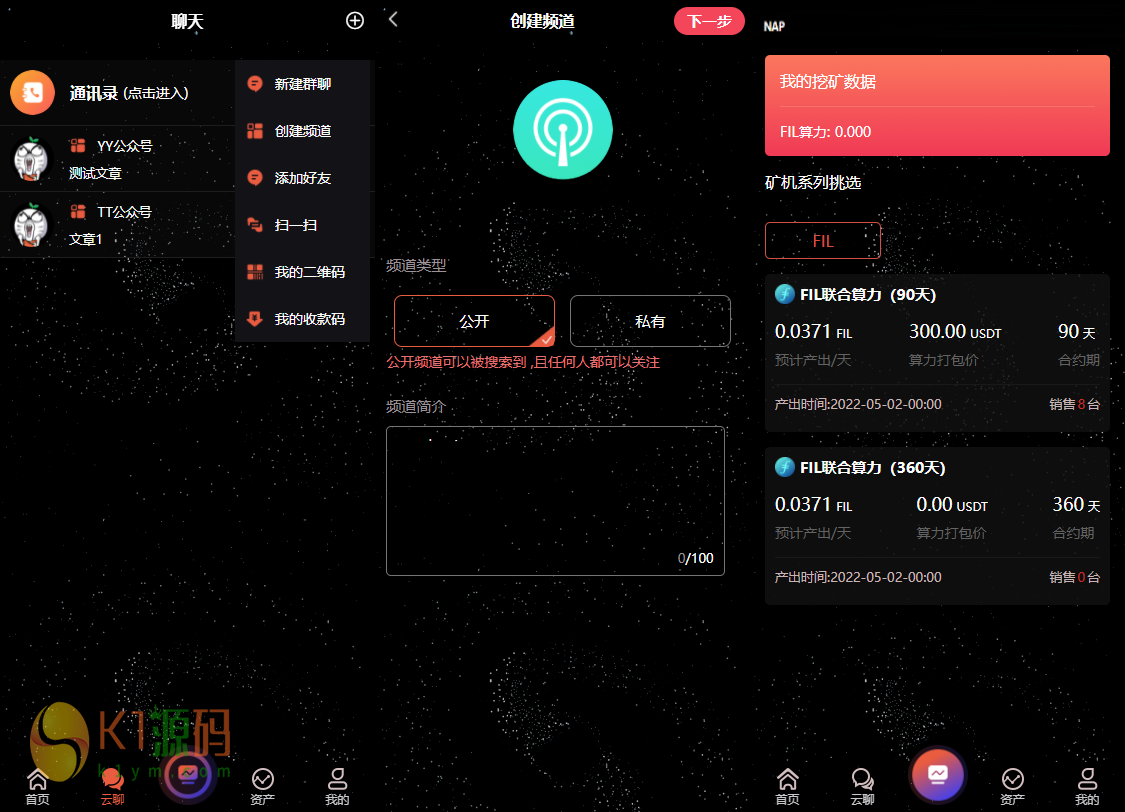Open FIL联合算力 (360天) product
Image resolution: width=1125 pixels, height=812 pixels.
coord(937,525)
